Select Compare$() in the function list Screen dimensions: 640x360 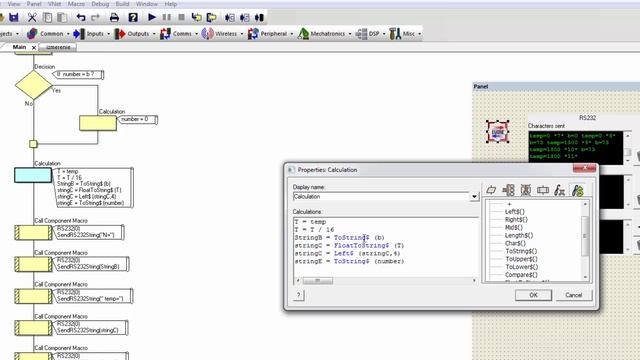click(521, 275)
